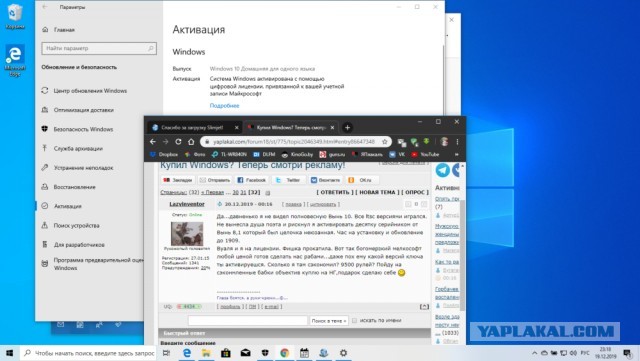This screenshot has height=361, width=640.
Task: Share the topic on OK.ru
Action: [x=363, y=180]
